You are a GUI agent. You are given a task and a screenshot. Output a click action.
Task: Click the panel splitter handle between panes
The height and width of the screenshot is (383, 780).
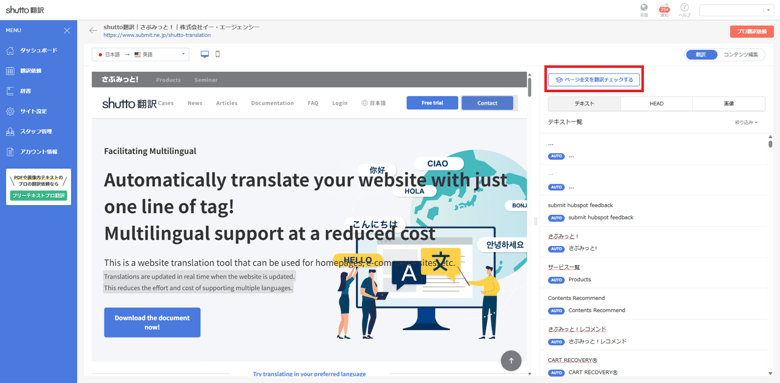click(536, 221)
